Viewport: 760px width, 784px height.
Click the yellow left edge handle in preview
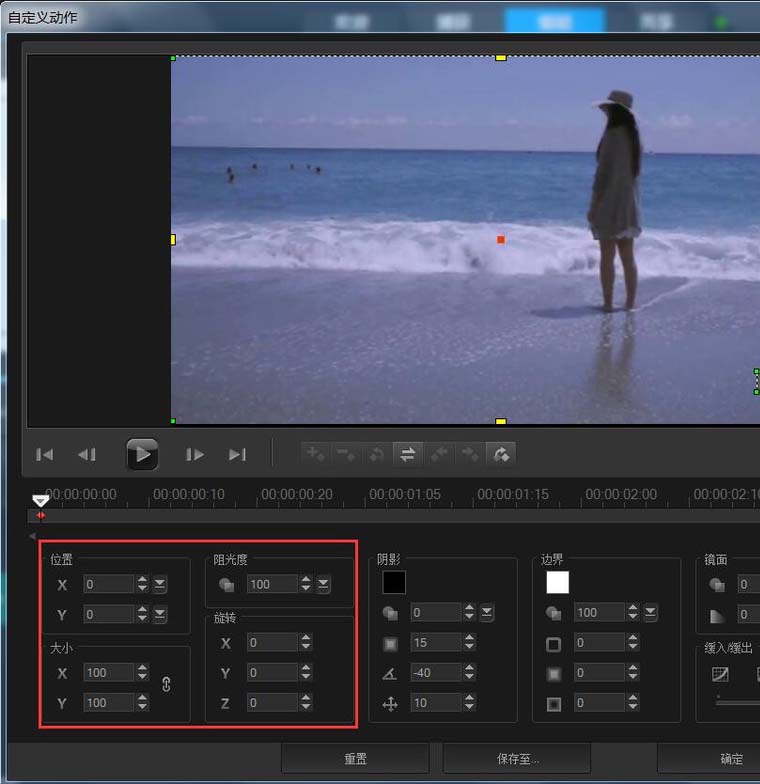[x=173, y=240]
